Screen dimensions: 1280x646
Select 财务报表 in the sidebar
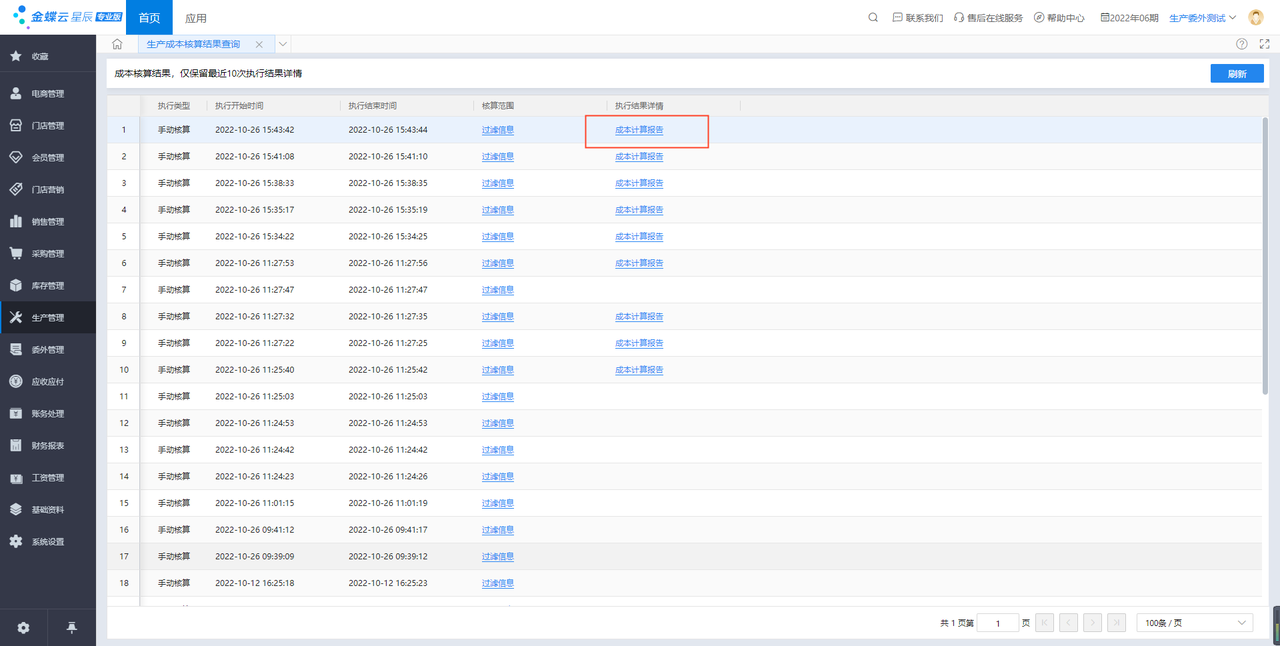48,446
